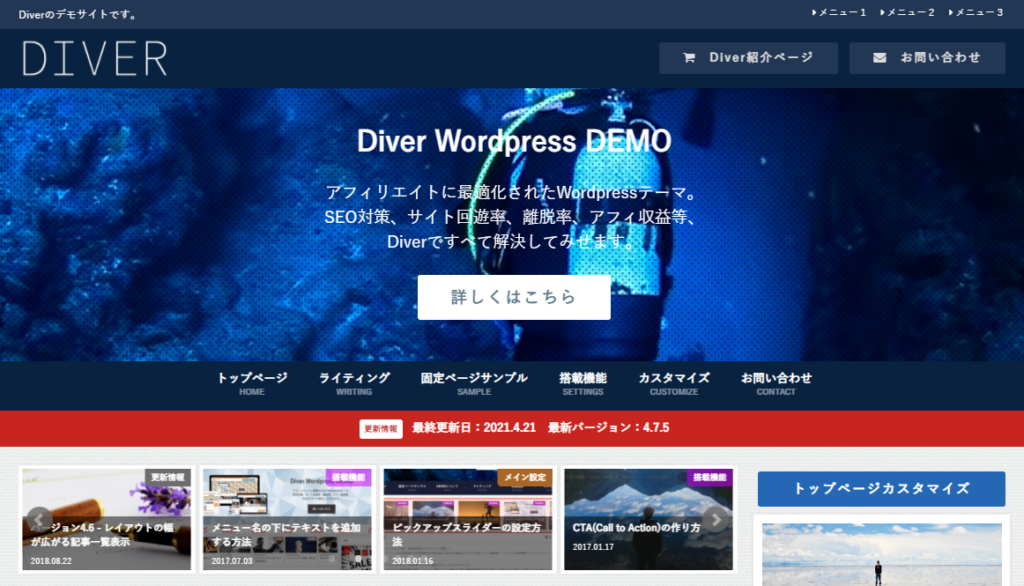1024x586 pixels.
Task: Click the メイン設定 category tag
Action: point(525,478)
